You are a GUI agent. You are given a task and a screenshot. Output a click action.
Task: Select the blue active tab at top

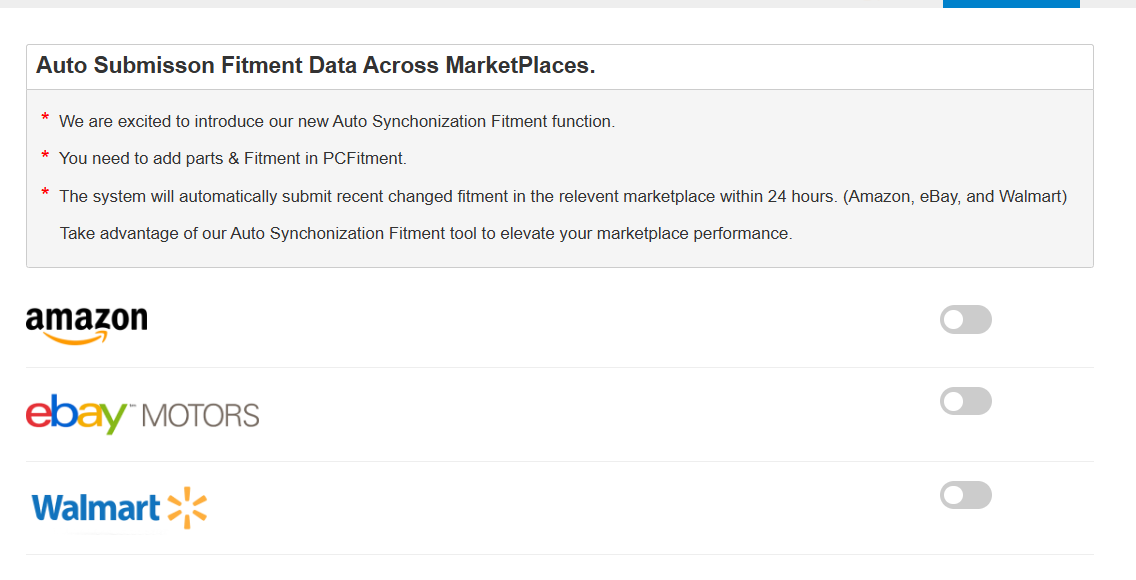click(x=1010, y=4)
